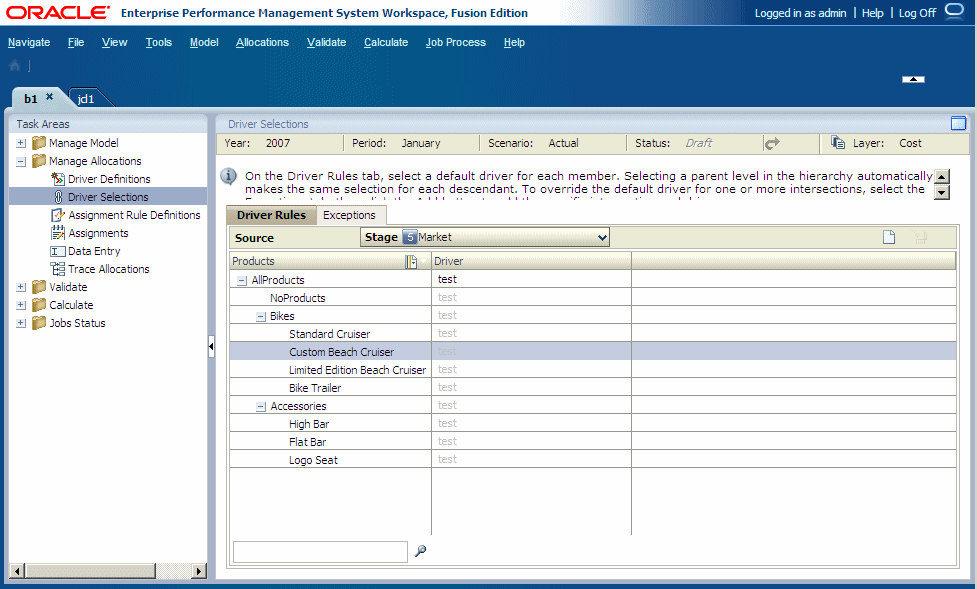The image size is (977, 589).
Task: Click the filter icon on Products column
Action: (412, 260)
